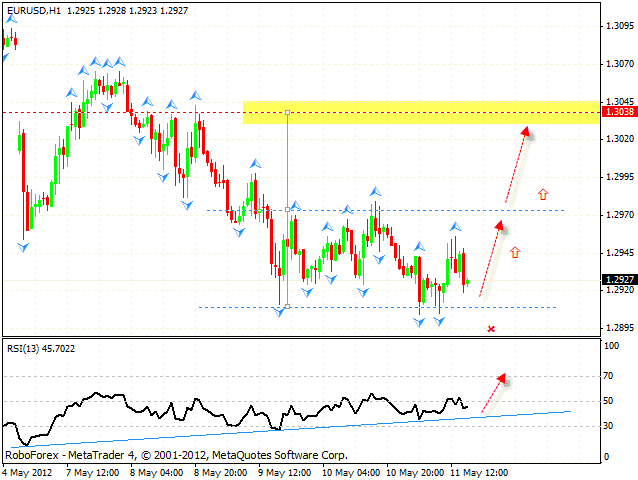Select the blue RSI trendline
Viewport: 638px width, 480px height.
[x=300, y=425]
